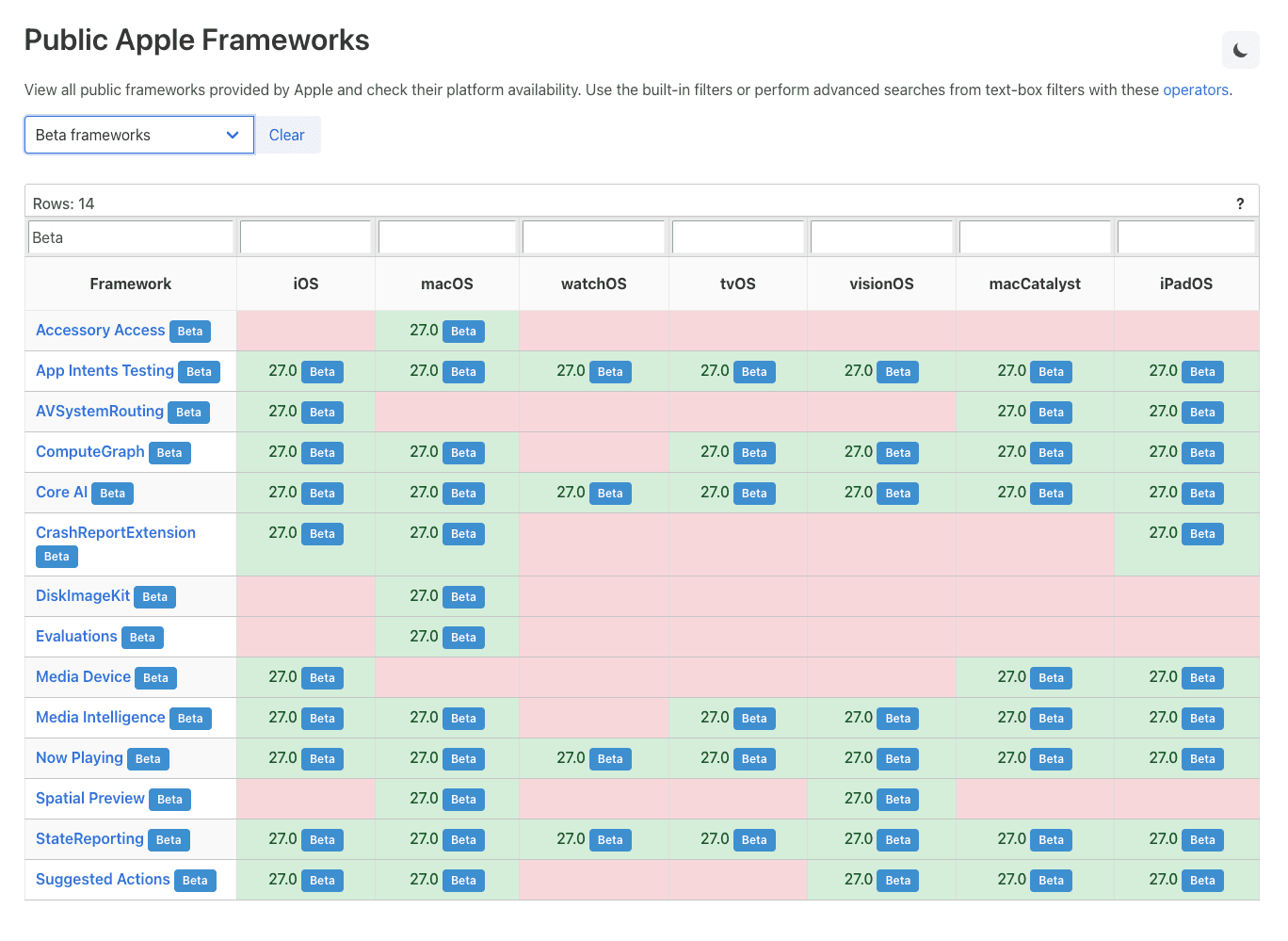Image resolution: width=1288 pixels, height=941 pixels.
Task: Sort by the macCatalyst column header
Action: (1036, 284)
